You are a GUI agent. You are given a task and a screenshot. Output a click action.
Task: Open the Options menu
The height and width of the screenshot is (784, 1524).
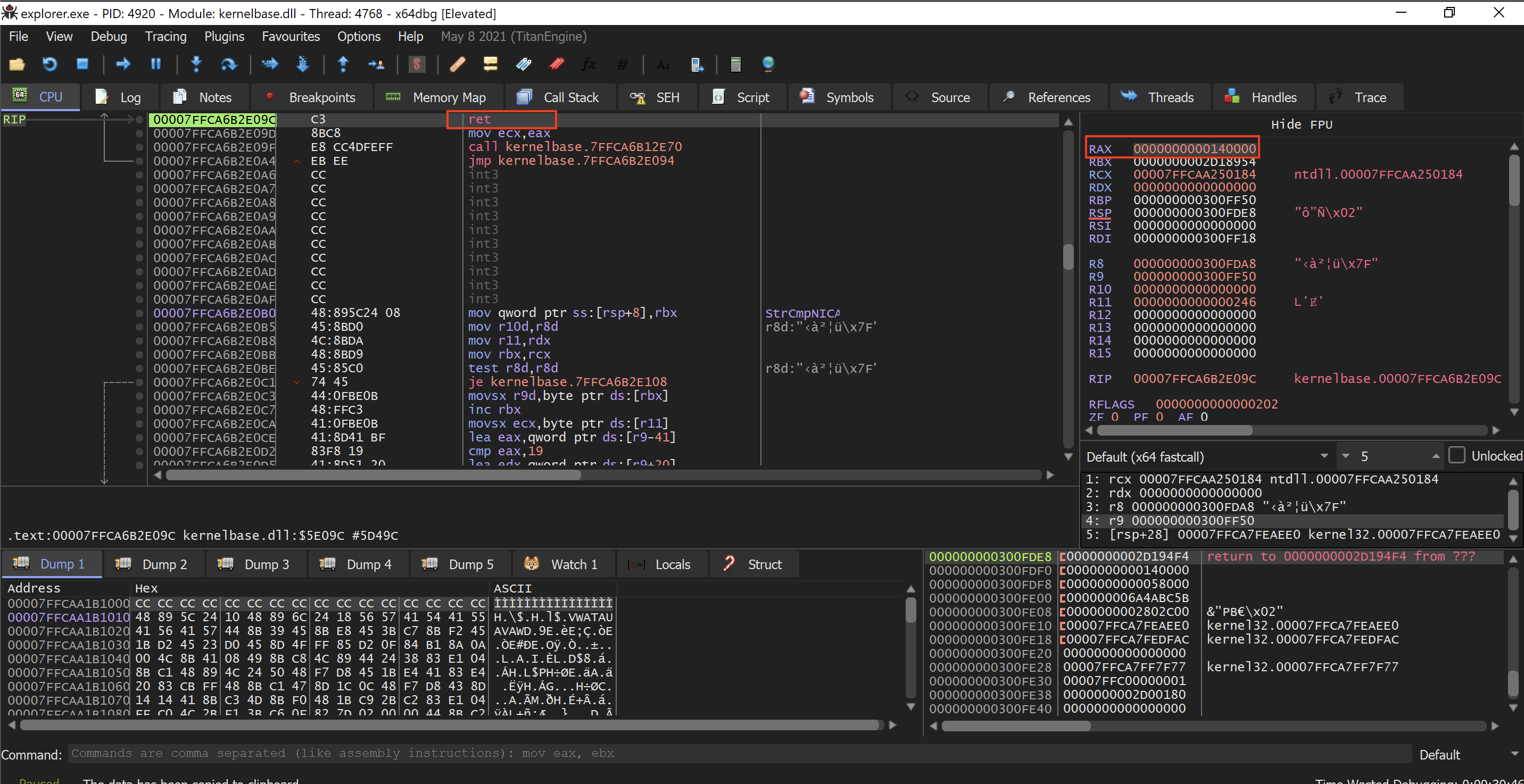click(359, 37)
